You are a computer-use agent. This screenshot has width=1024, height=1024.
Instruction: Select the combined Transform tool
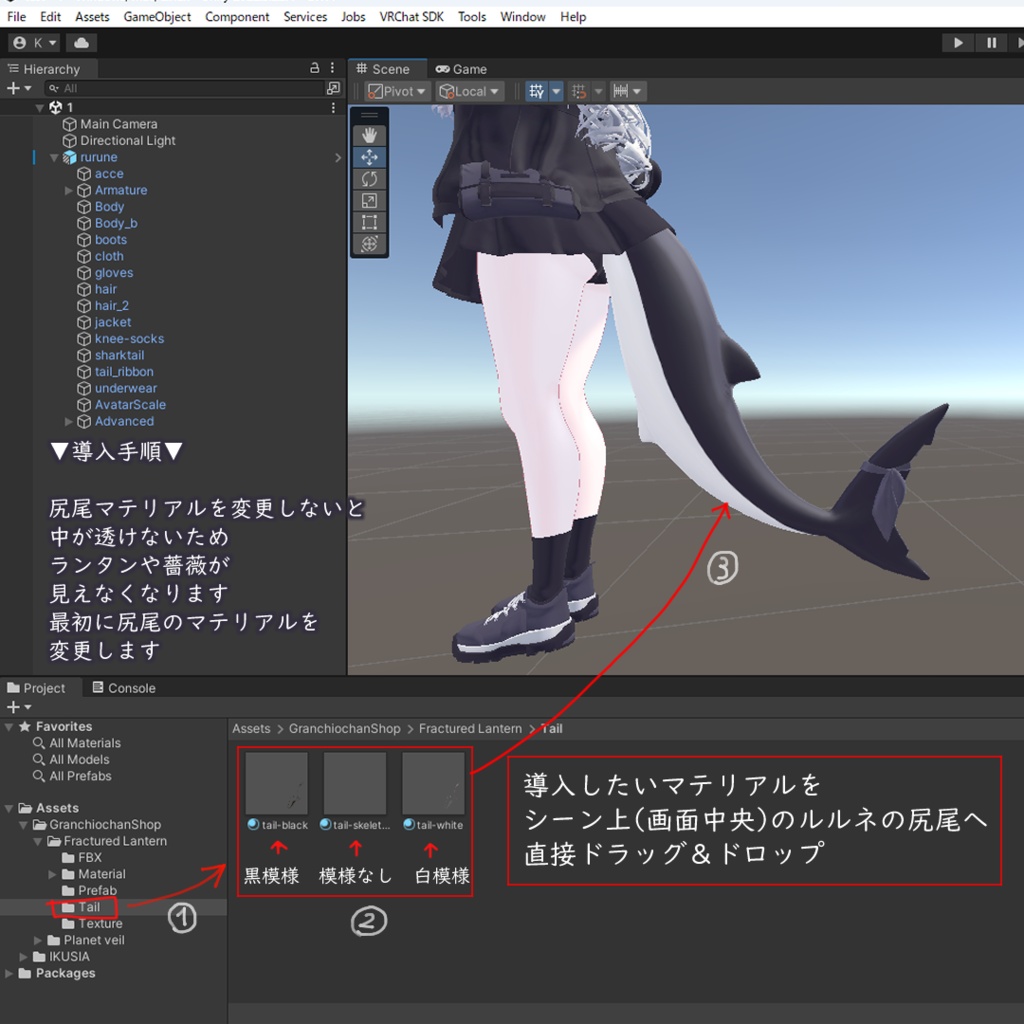369,244
